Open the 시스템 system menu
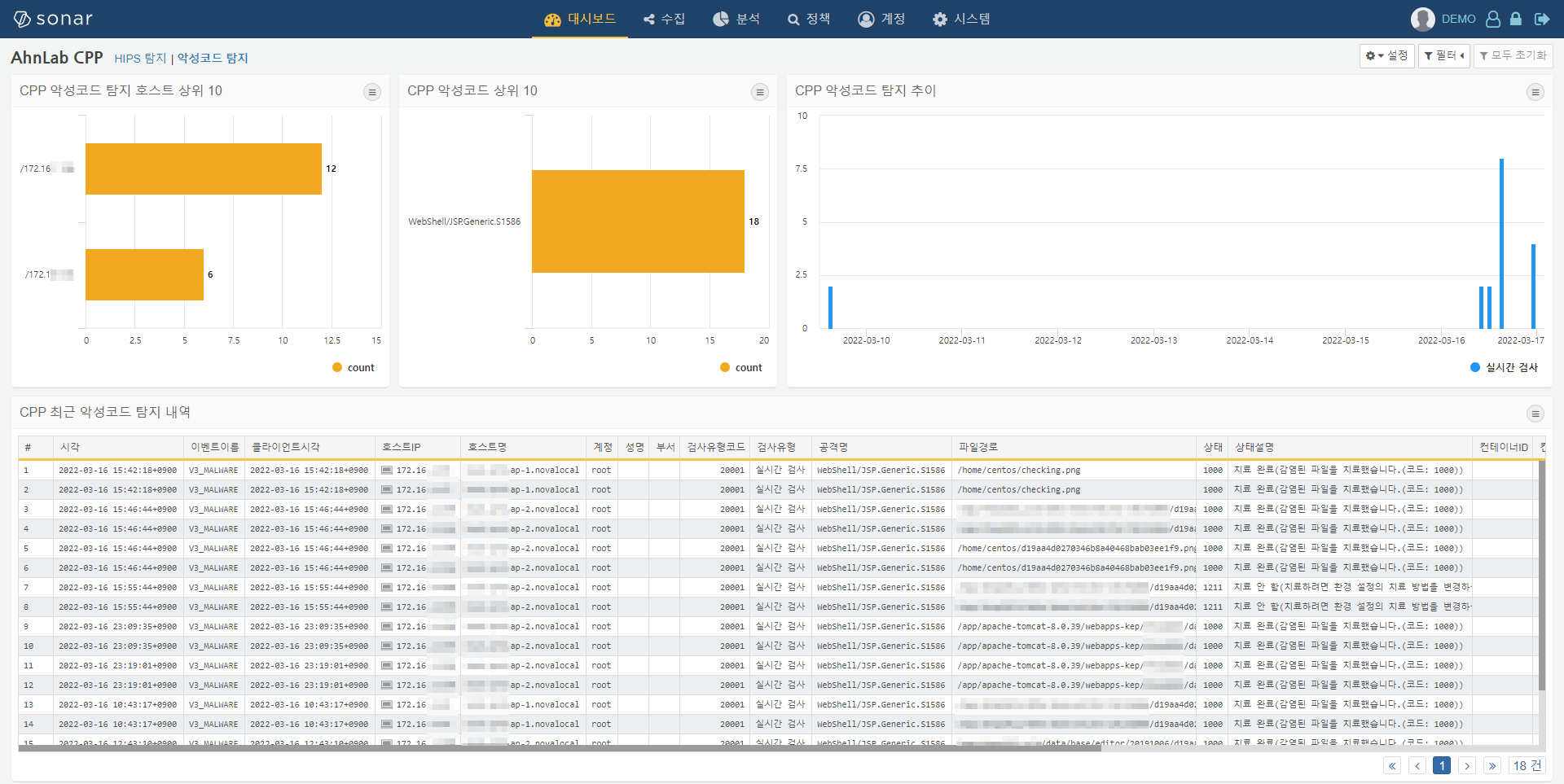 961,19
